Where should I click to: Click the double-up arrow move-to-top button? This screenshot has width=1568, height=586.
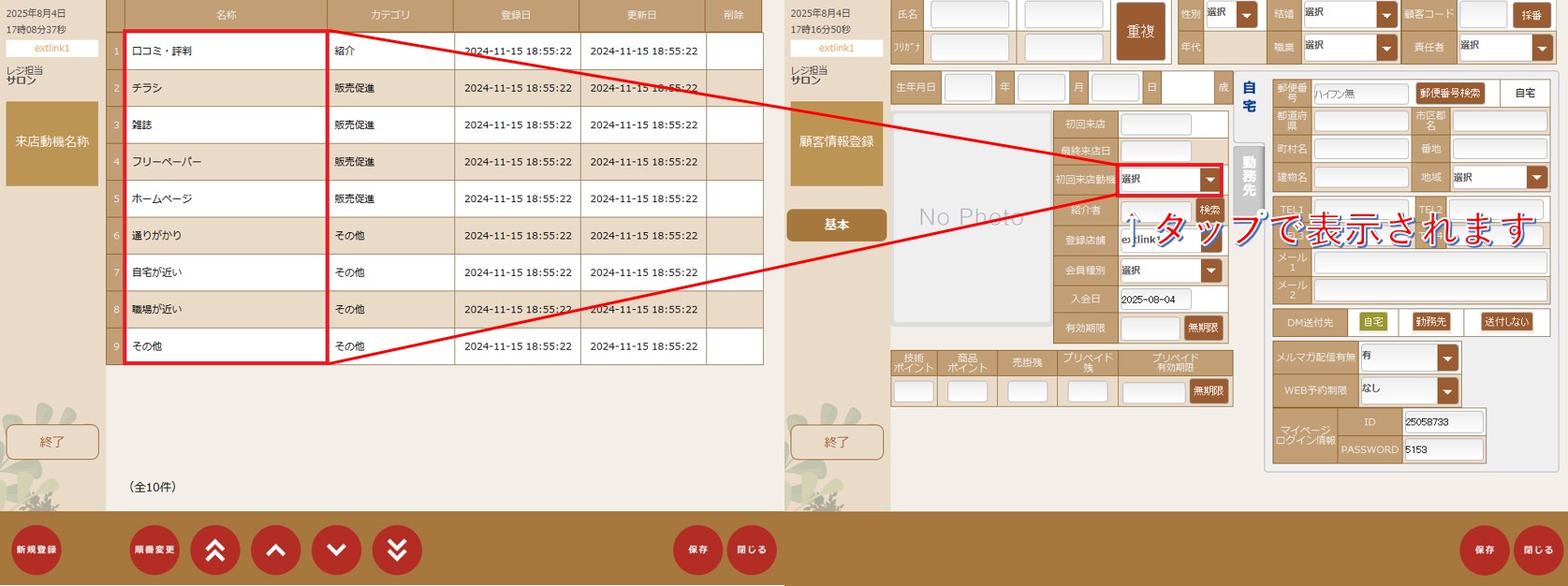[215, 550]
